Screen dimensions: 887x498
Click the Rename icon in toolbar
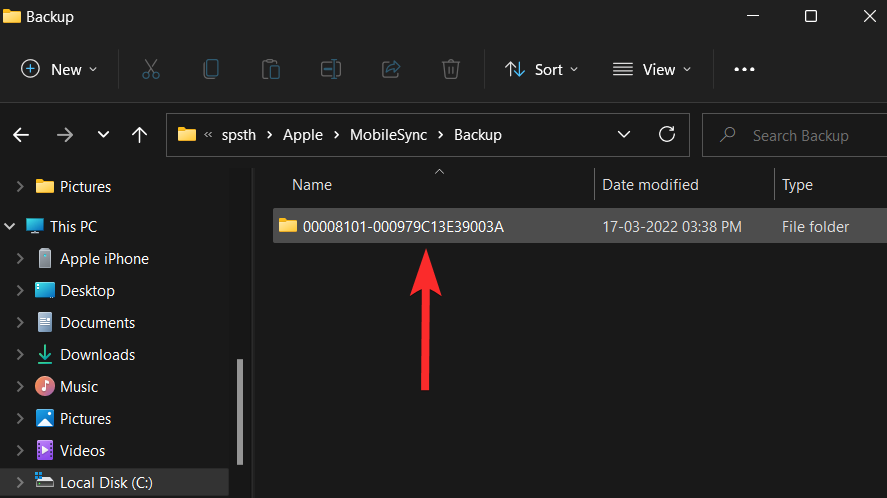coord(331,69)
